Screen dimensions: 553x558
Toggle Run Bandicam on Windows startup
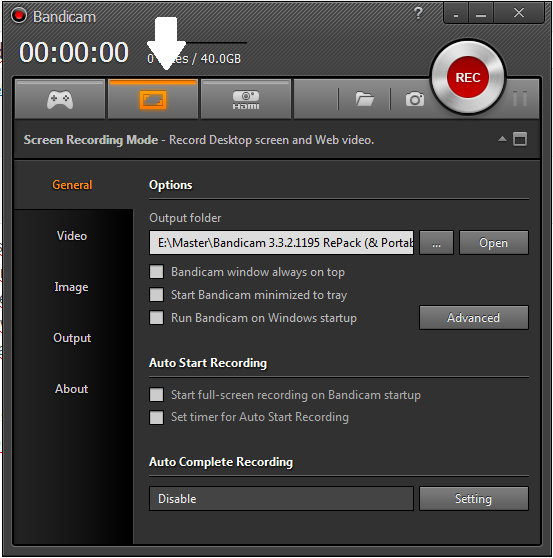[x=157, y=318]
